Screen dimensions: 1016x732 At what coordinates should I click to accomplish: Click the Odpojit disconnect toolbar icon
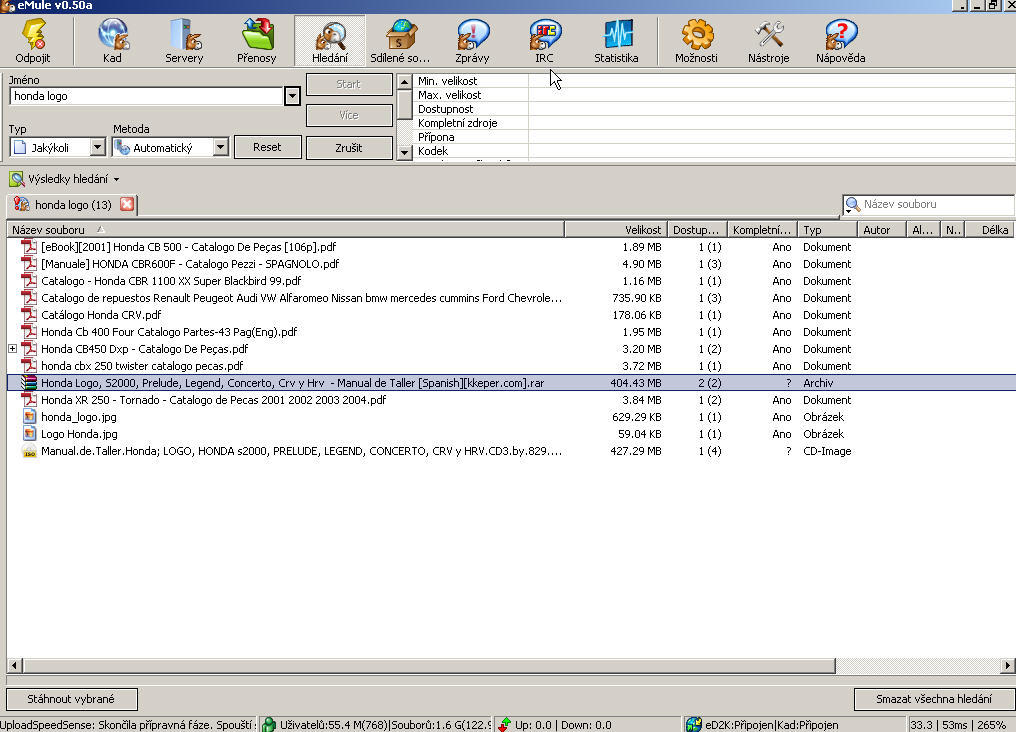click(33, 41)
